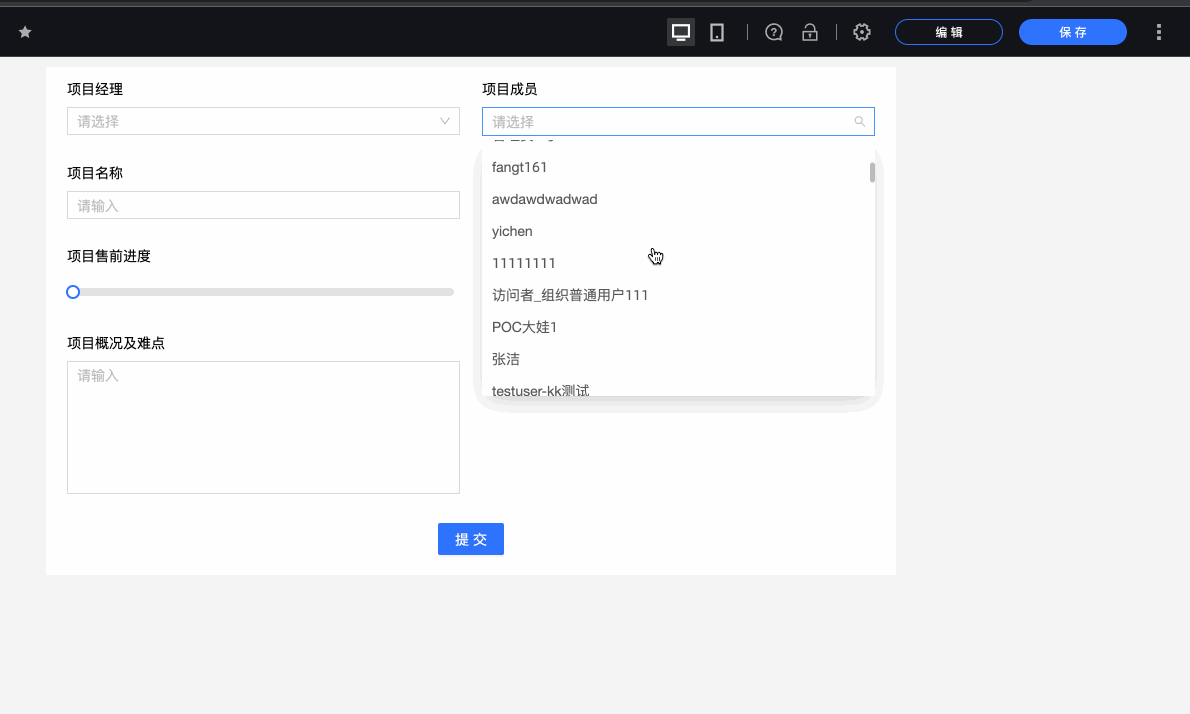Select 11111111 from the member list
Screen dimensions: 1190x714
coord(678,263)
